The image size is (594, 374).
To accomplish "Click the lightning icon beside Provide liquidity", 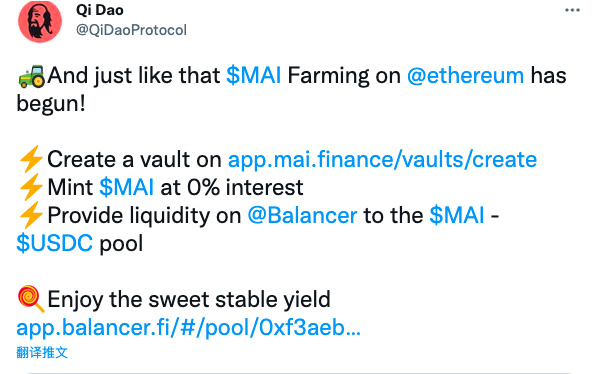I will tap(31, 215).
